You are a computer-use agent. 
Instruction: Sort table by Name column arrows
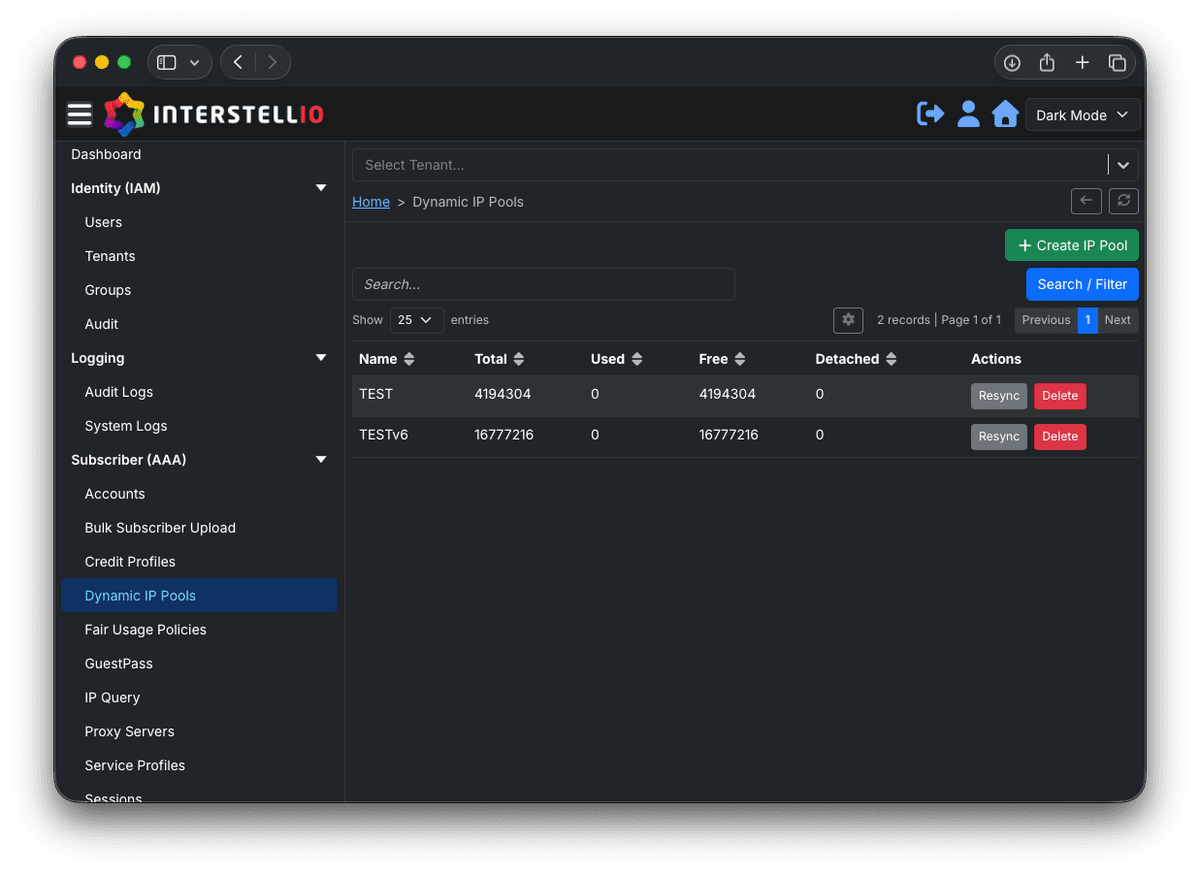pos(409,359)
